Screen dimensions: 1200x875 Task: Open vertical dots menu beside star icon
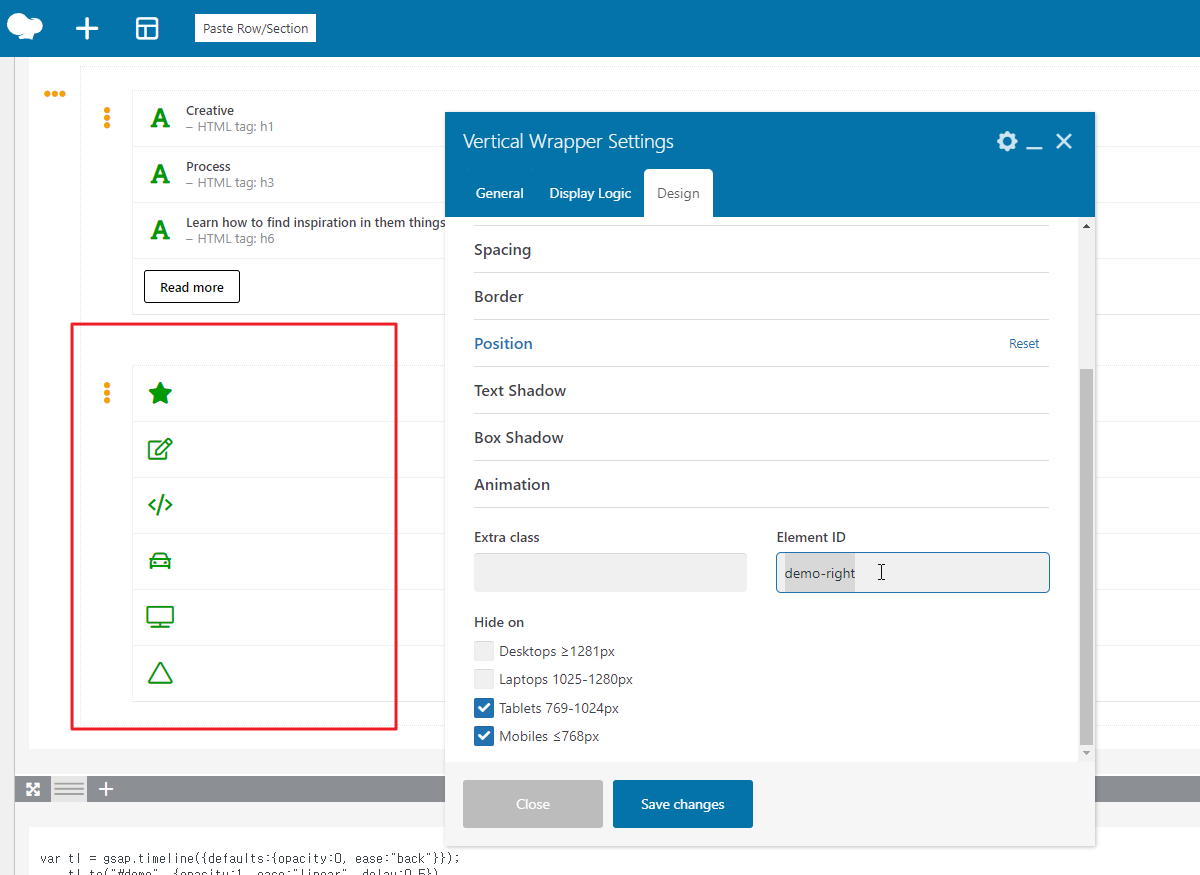107,393
